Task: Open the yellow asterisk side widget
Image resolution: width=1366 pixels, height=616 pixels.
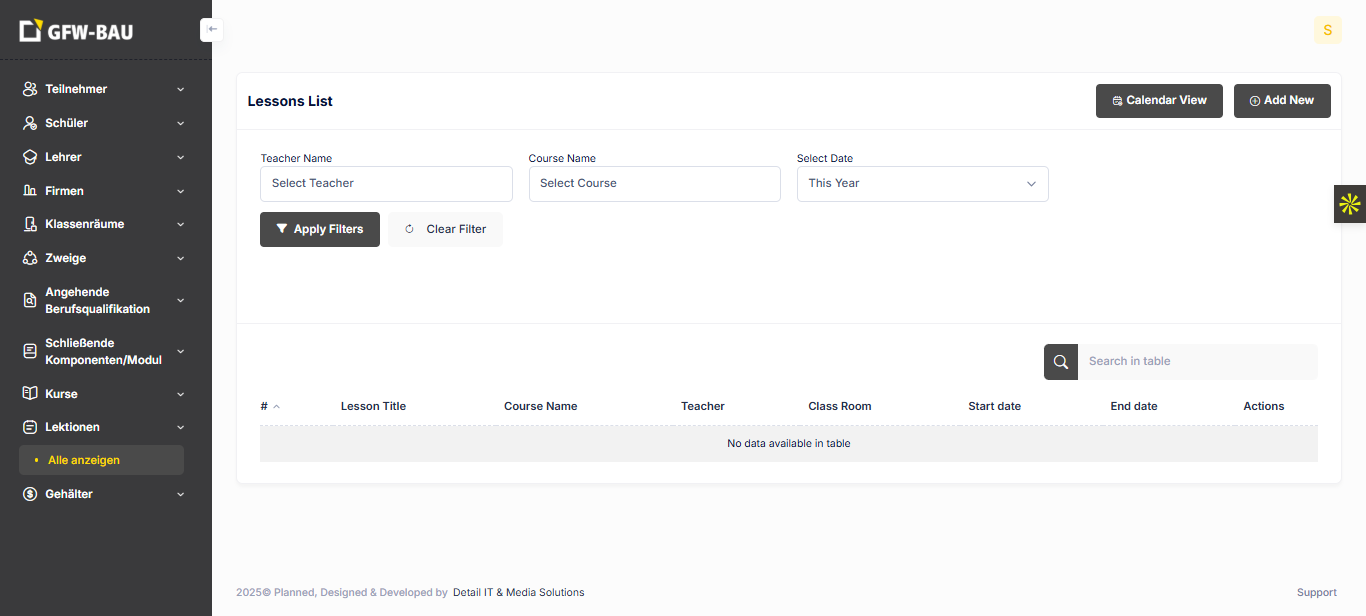Action: [1349, 204]
